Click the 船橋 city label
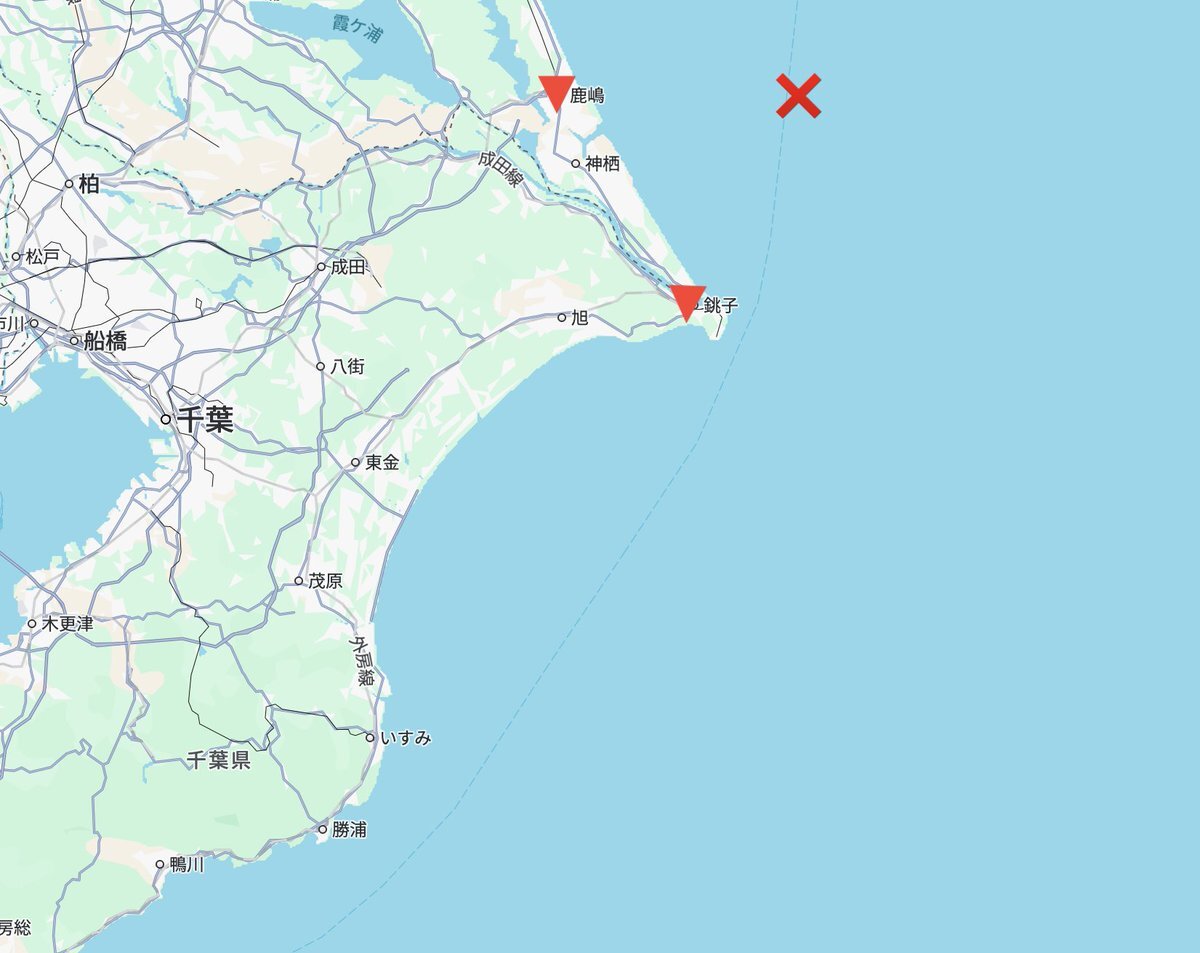This screenshot has width=1200, height=953. [x=105, y=341]
